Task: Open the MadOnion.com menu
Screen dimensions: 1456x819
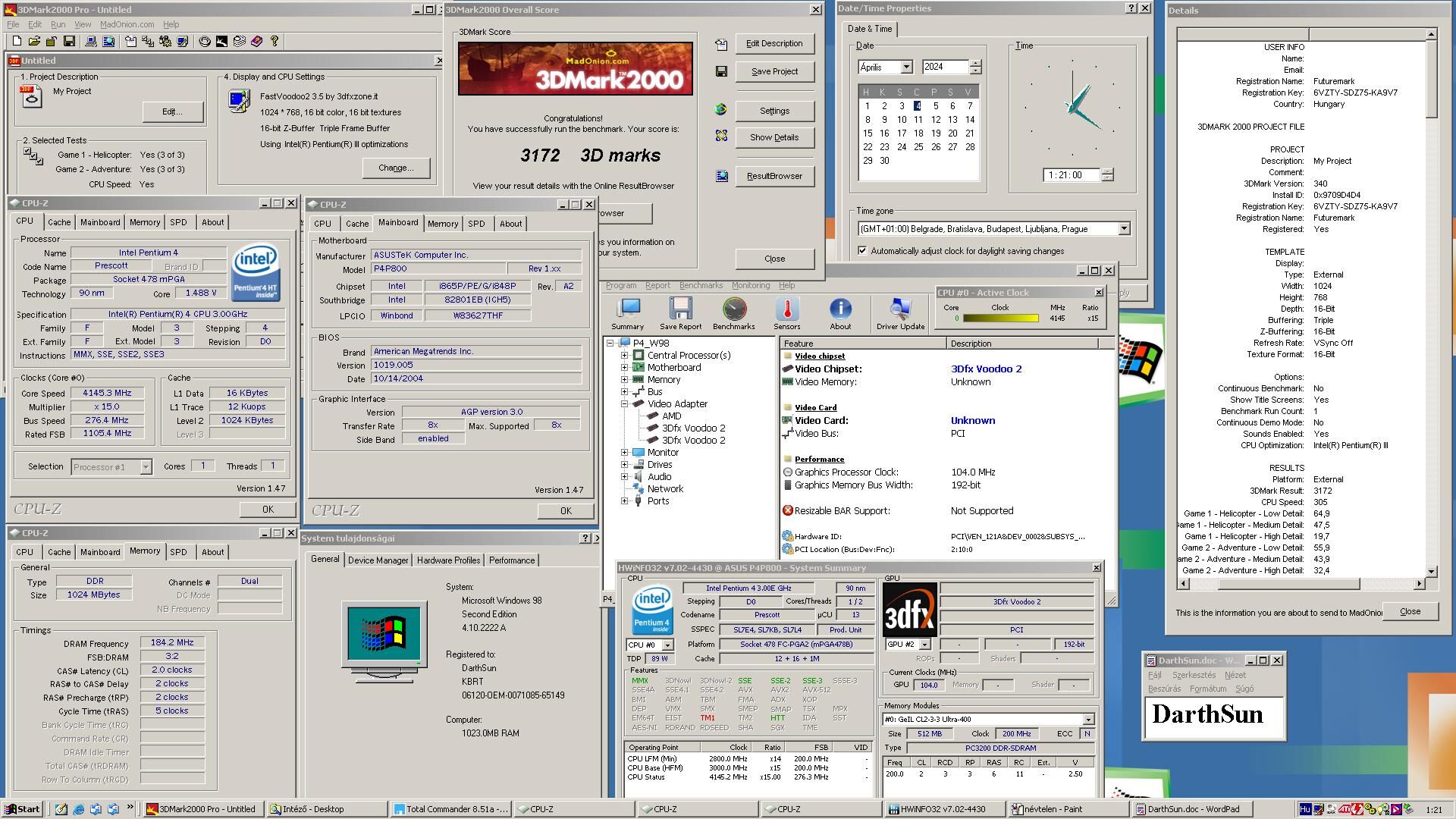Action: (127, 24)
